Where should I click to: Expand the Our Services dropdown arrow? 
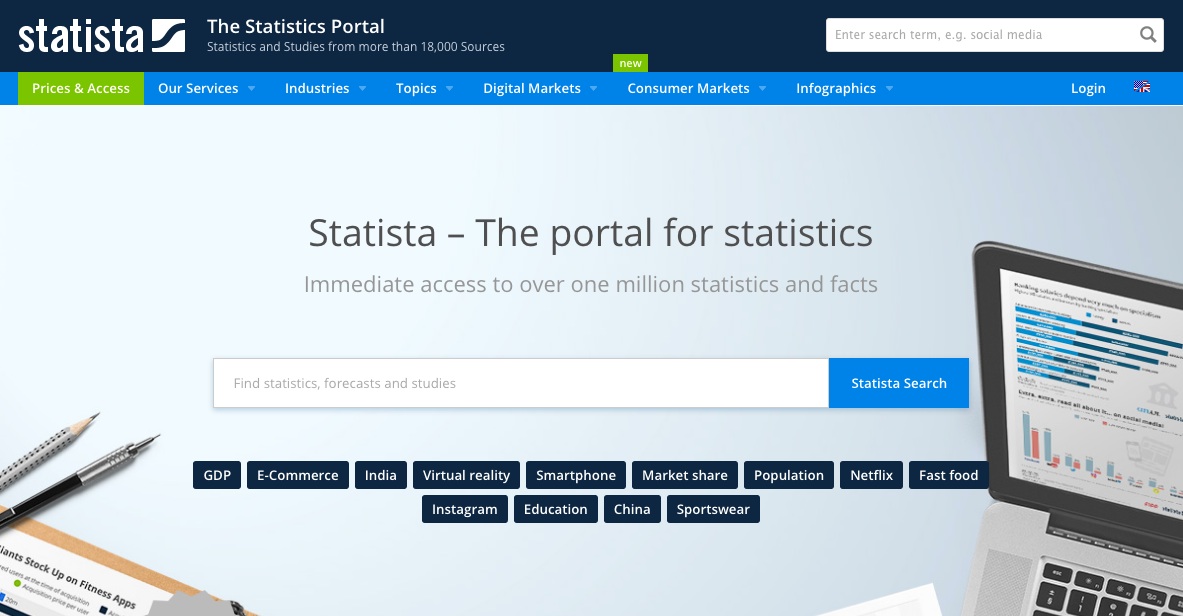click(x=251, y=88)
